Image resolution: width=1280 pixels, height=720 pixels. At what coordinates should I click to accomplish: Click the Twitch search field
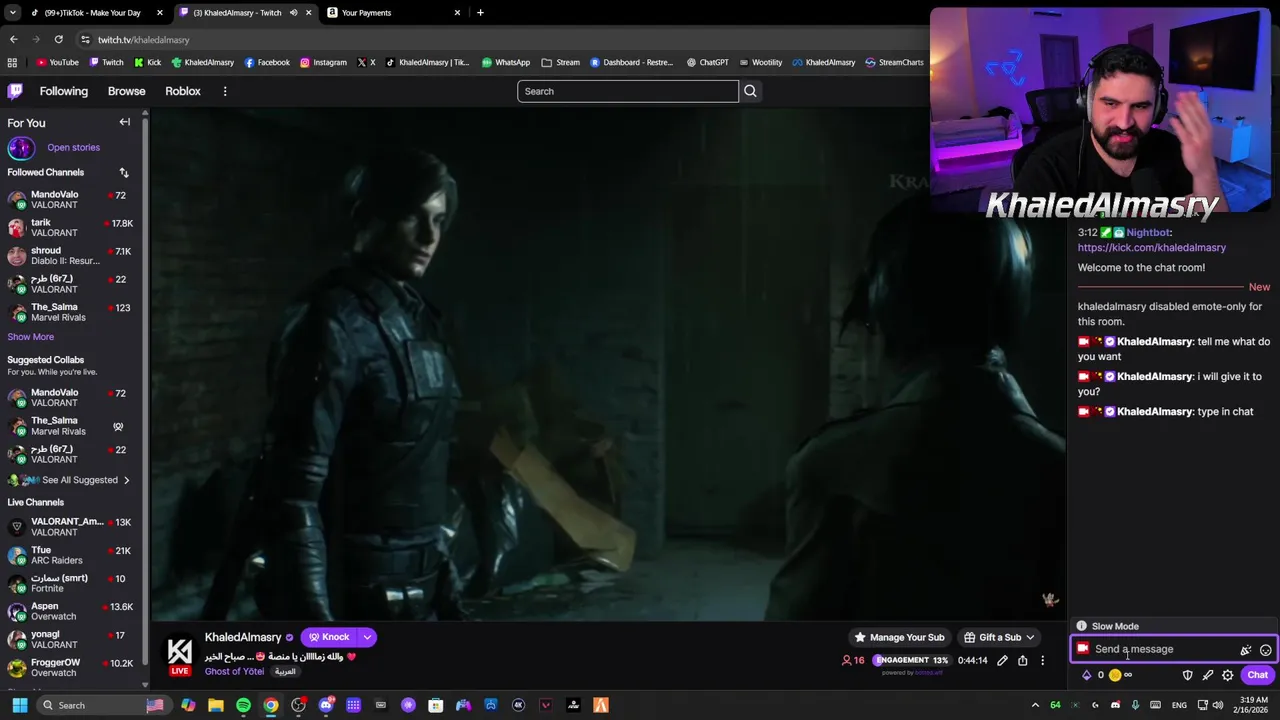click(x=628, y=91)
